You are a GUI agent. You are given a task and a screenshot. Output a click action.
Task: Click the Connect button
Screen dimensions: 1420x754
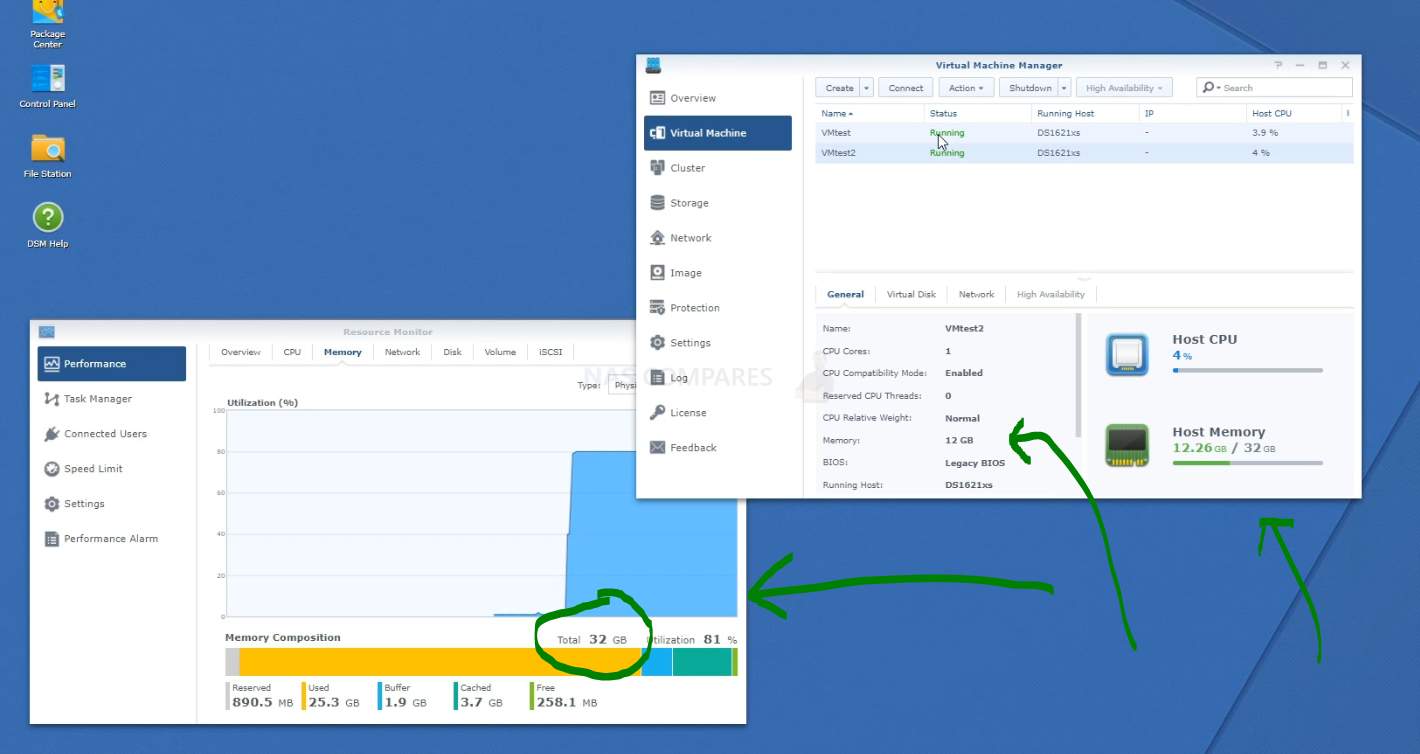click(906, 88)
